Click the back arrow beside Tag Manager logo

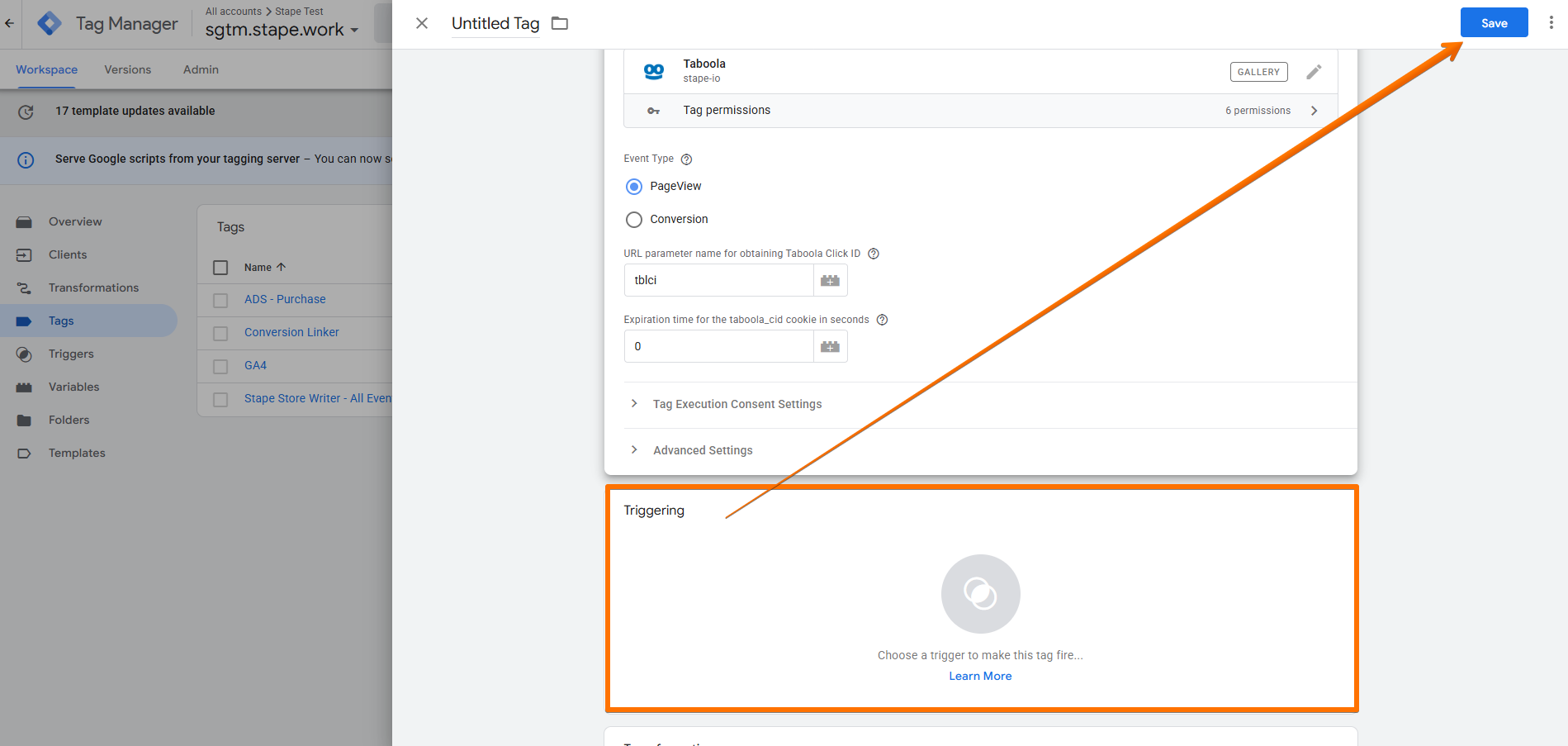pos(10,23)
